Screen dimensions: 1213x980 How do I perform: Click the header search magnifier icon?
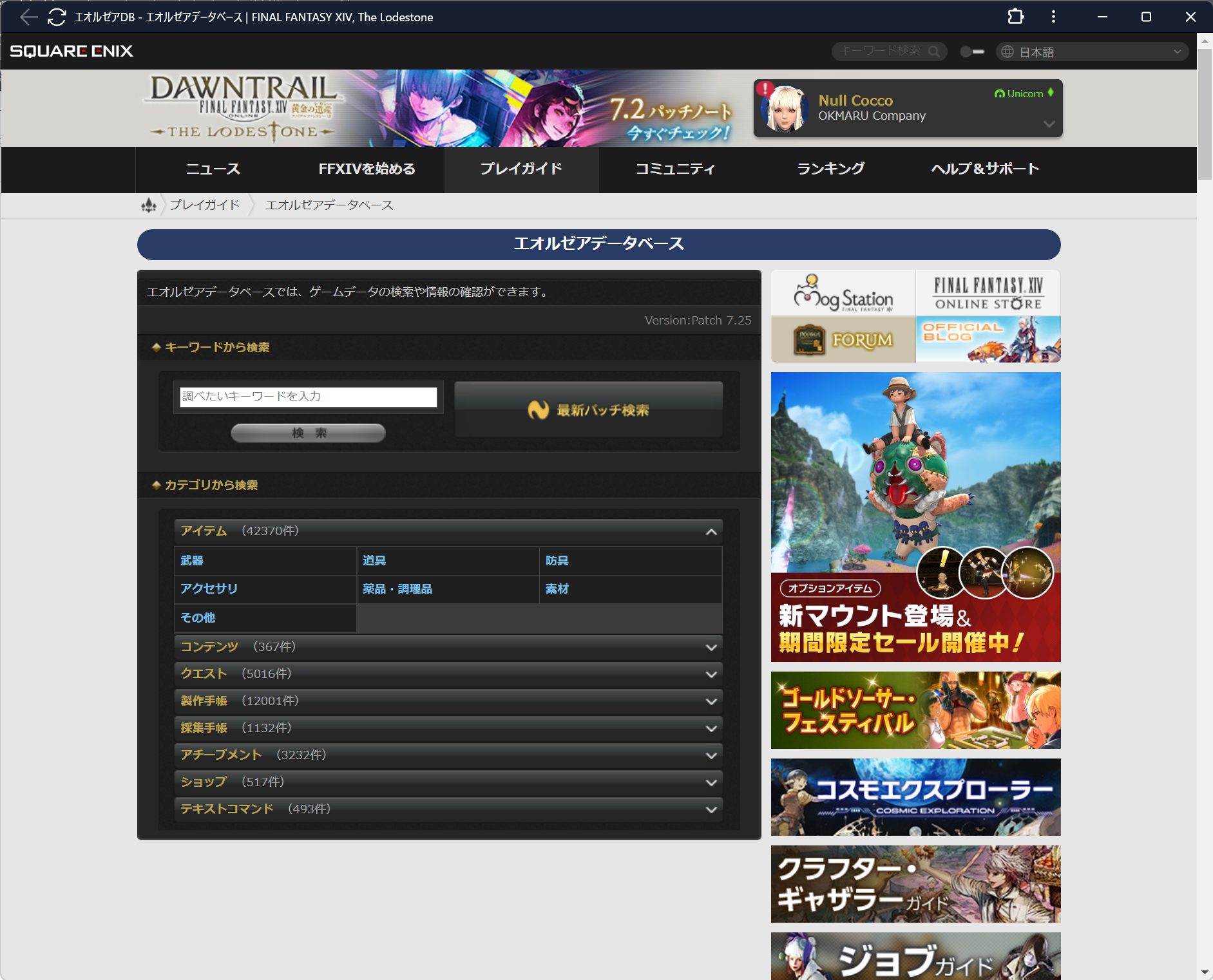click(934, 52)
